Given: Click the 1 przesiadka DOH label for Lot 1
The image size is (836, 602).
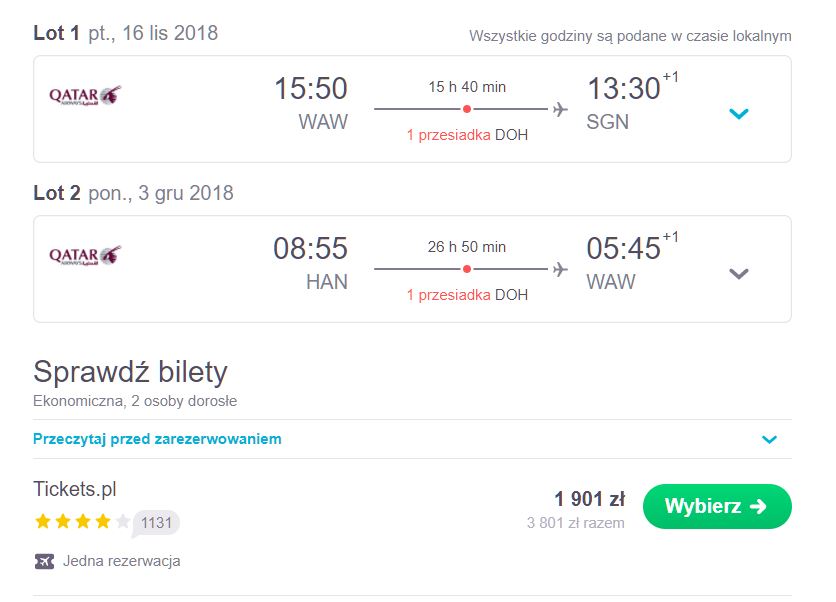Looking at the screenshot, I should [x=467, y=135].
